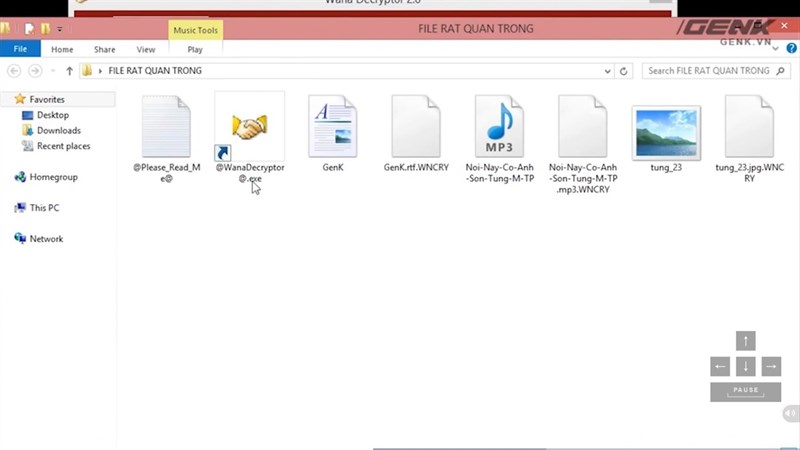Click quick access Properties toolbar icon
The height and width of the screenshot is (450, 800).
(30, 29)
